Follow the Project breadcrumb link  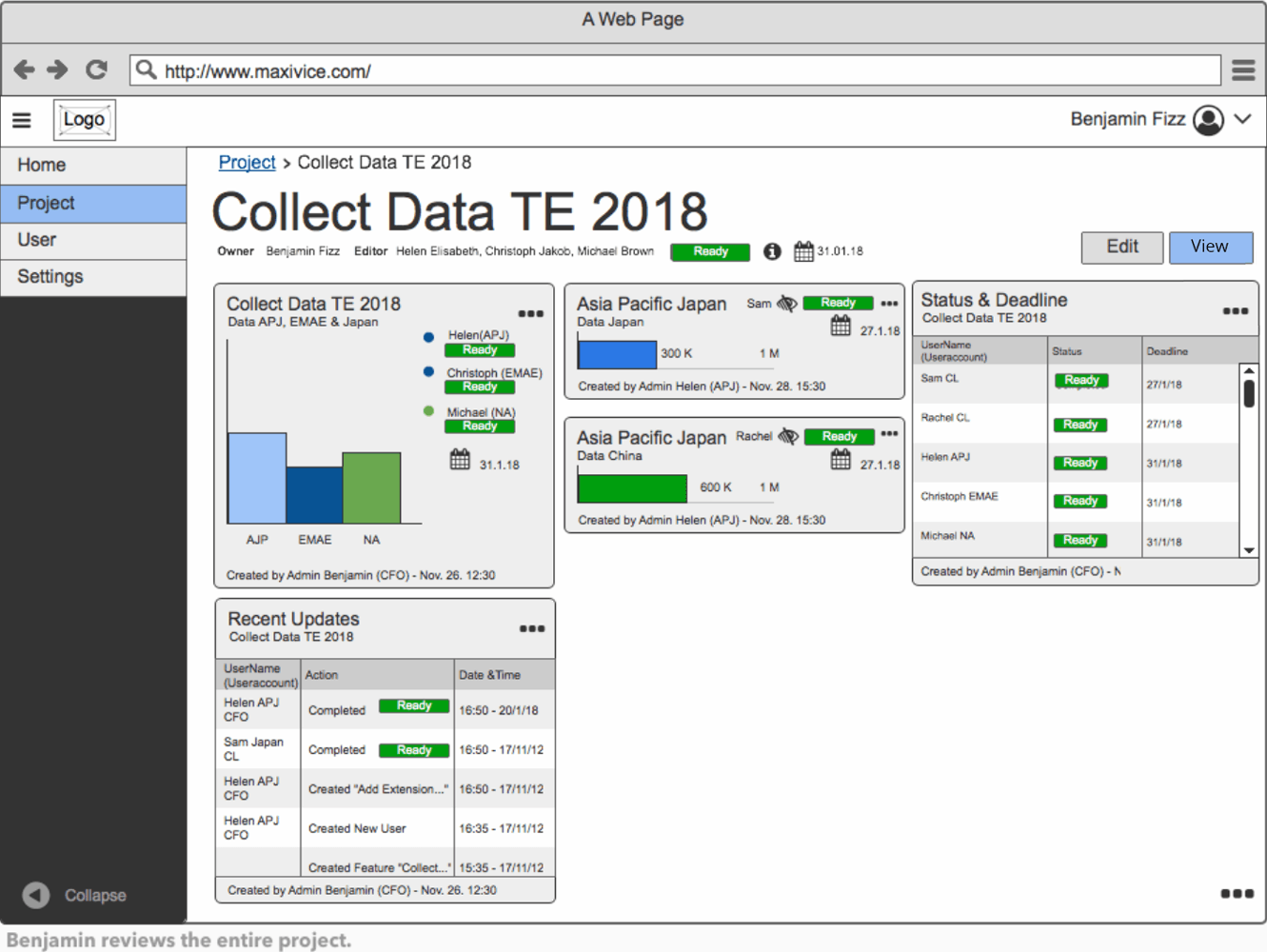point(247,163)
